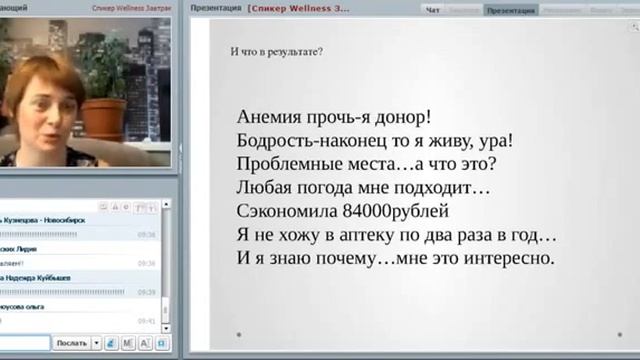
Task: Click the magnifier zoom icon on slide
Action: 635,27
